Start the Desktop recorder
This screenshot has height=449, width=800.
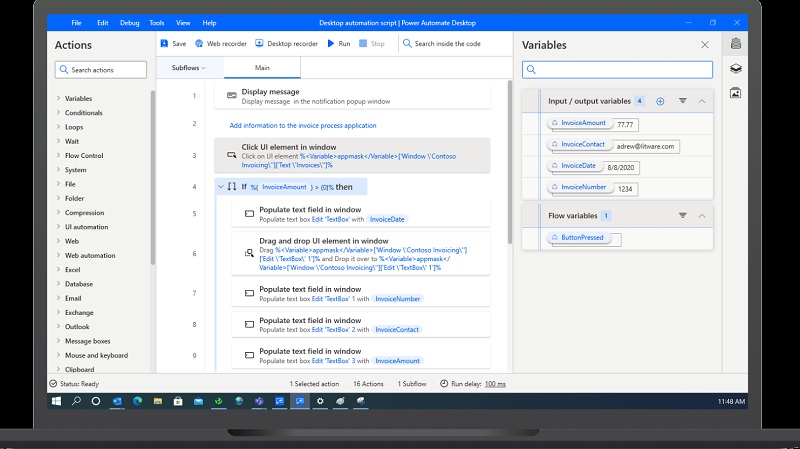[x=286, y=44]
